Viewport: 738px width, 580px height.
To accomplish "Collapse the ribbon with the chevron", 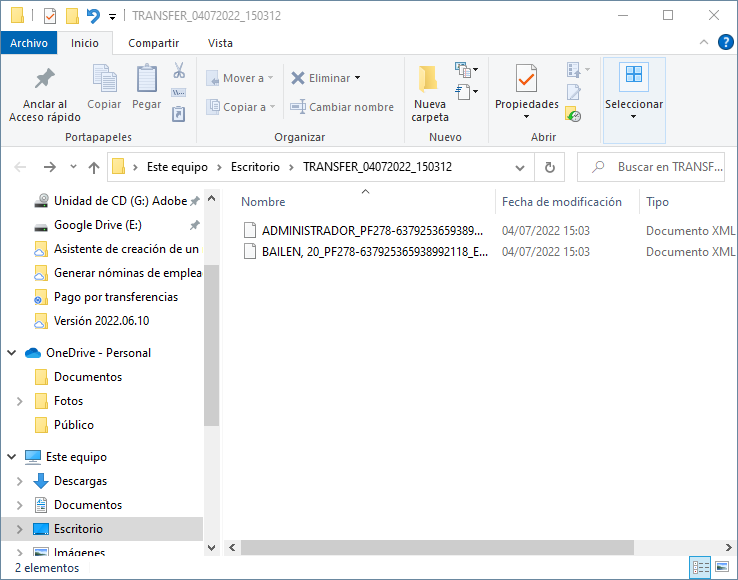I will pos(704,42).
